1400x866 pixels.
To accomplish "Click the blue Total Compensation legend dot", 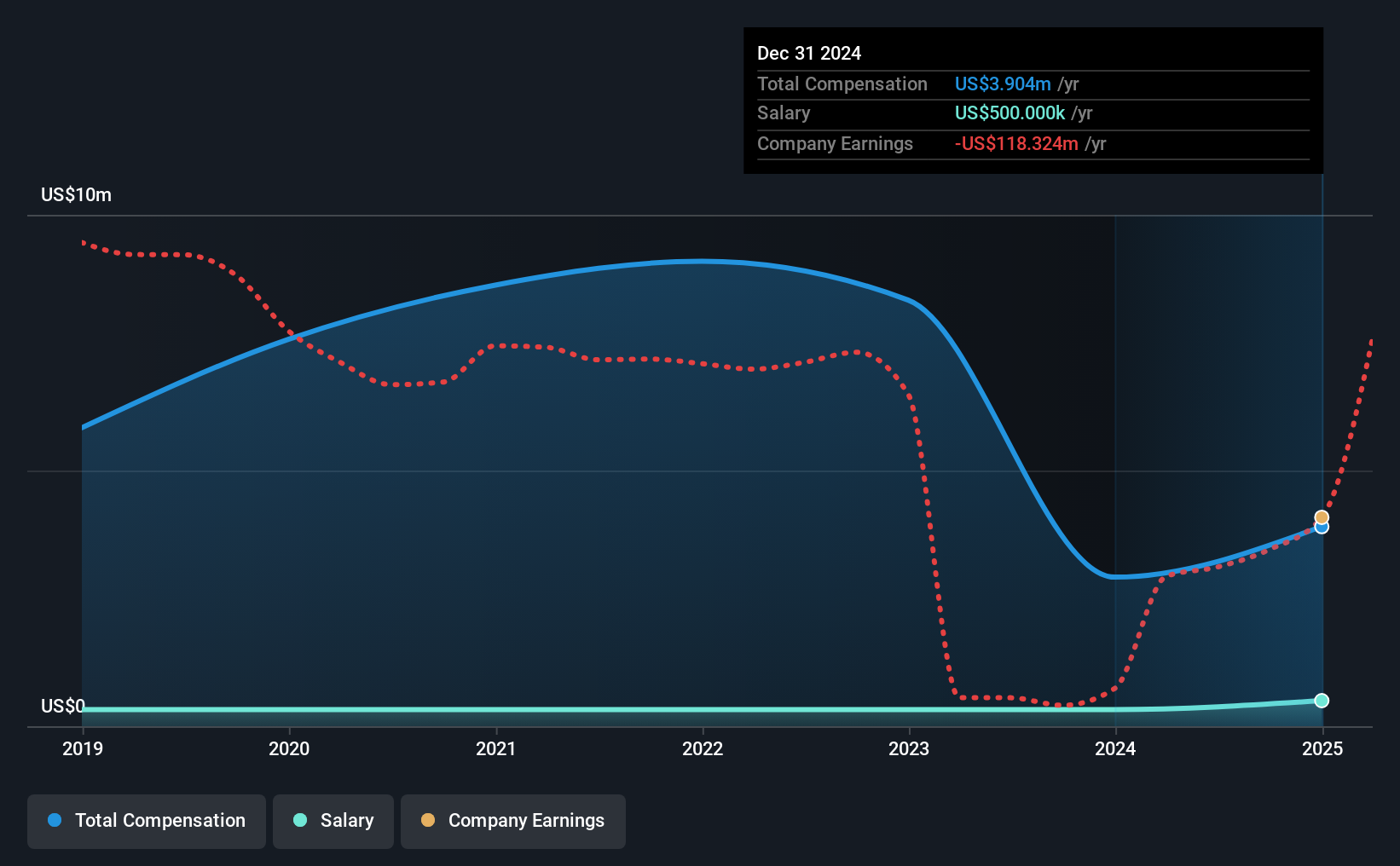I will [55, 820].
